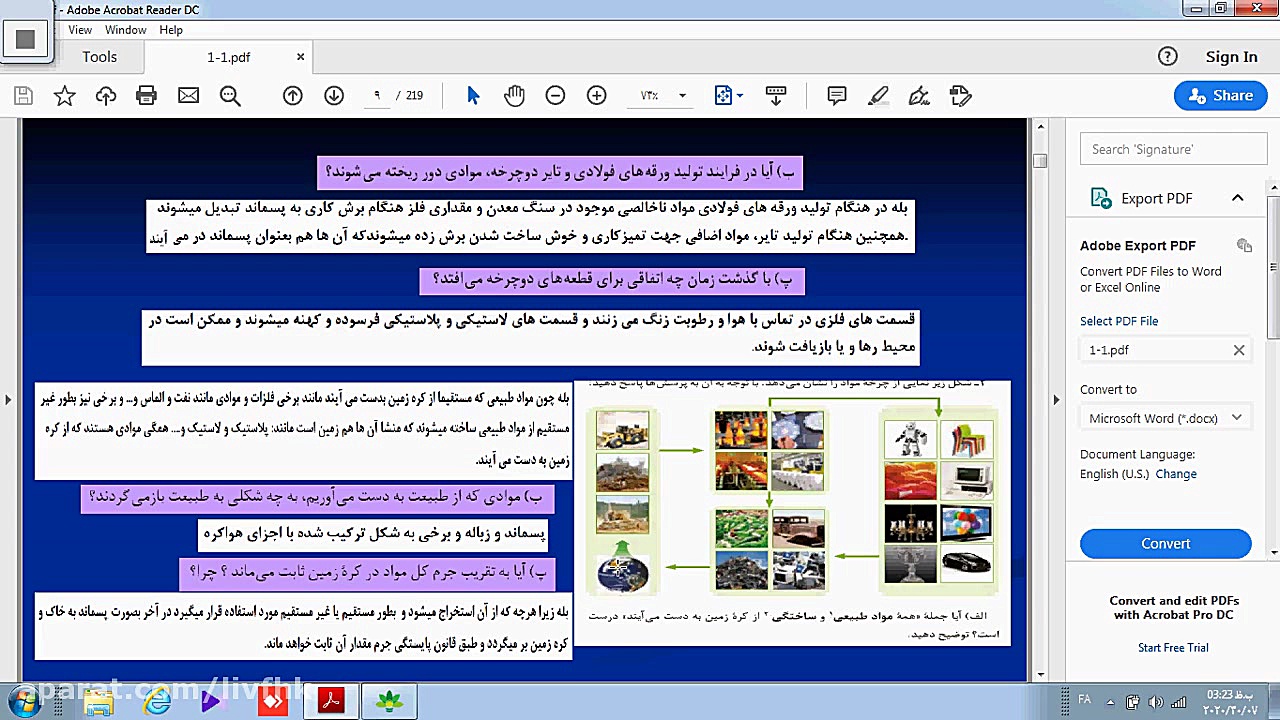Email the document as attachment

pyautogui.click(x=190, y=95)
